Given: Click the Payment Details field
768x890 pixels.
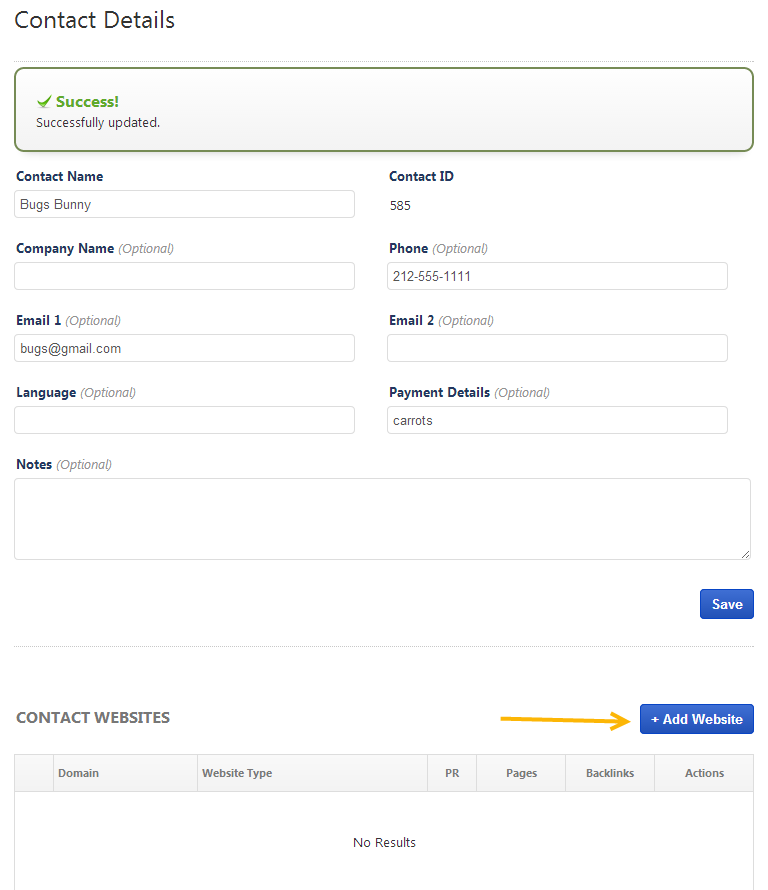Looking at the screenshot, I should pyautogui.click(x=557, y=420).
